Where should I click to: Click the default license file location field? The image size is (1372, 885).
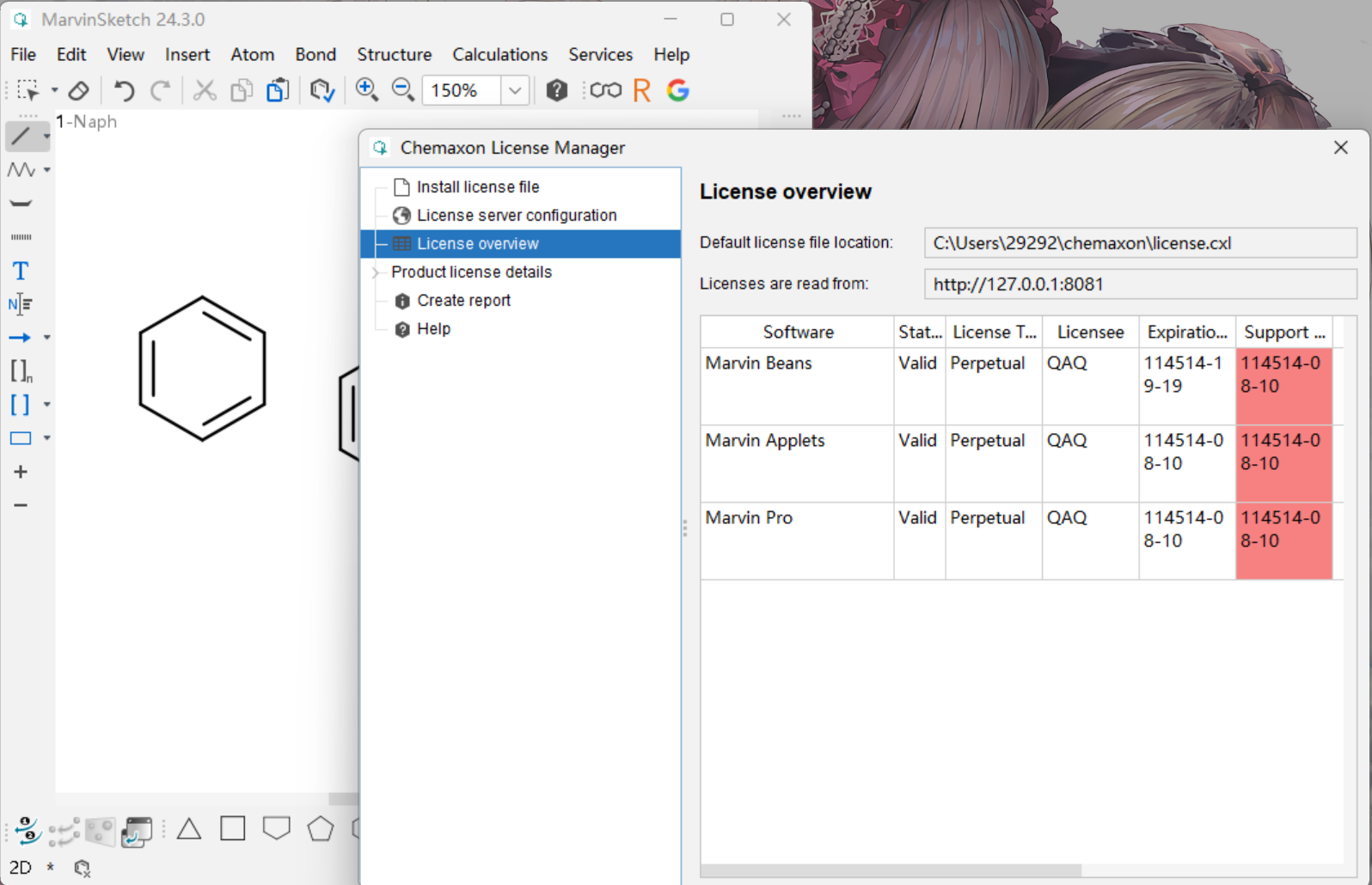pyautogui.click(x=1139, y=243)
